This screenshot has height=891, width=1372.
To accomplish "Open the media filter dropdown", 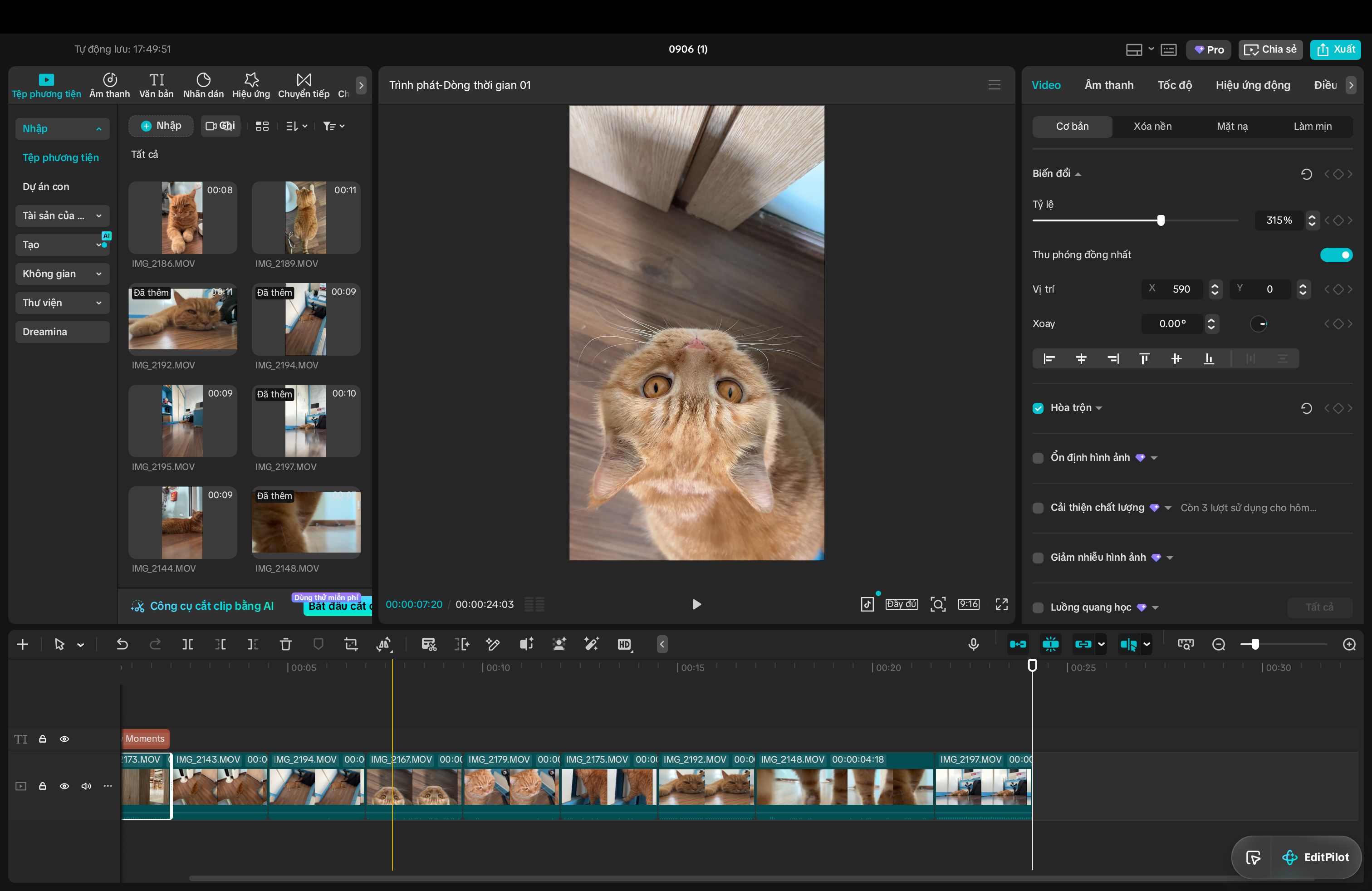I will pyautogui.click(x=333, y=126).
